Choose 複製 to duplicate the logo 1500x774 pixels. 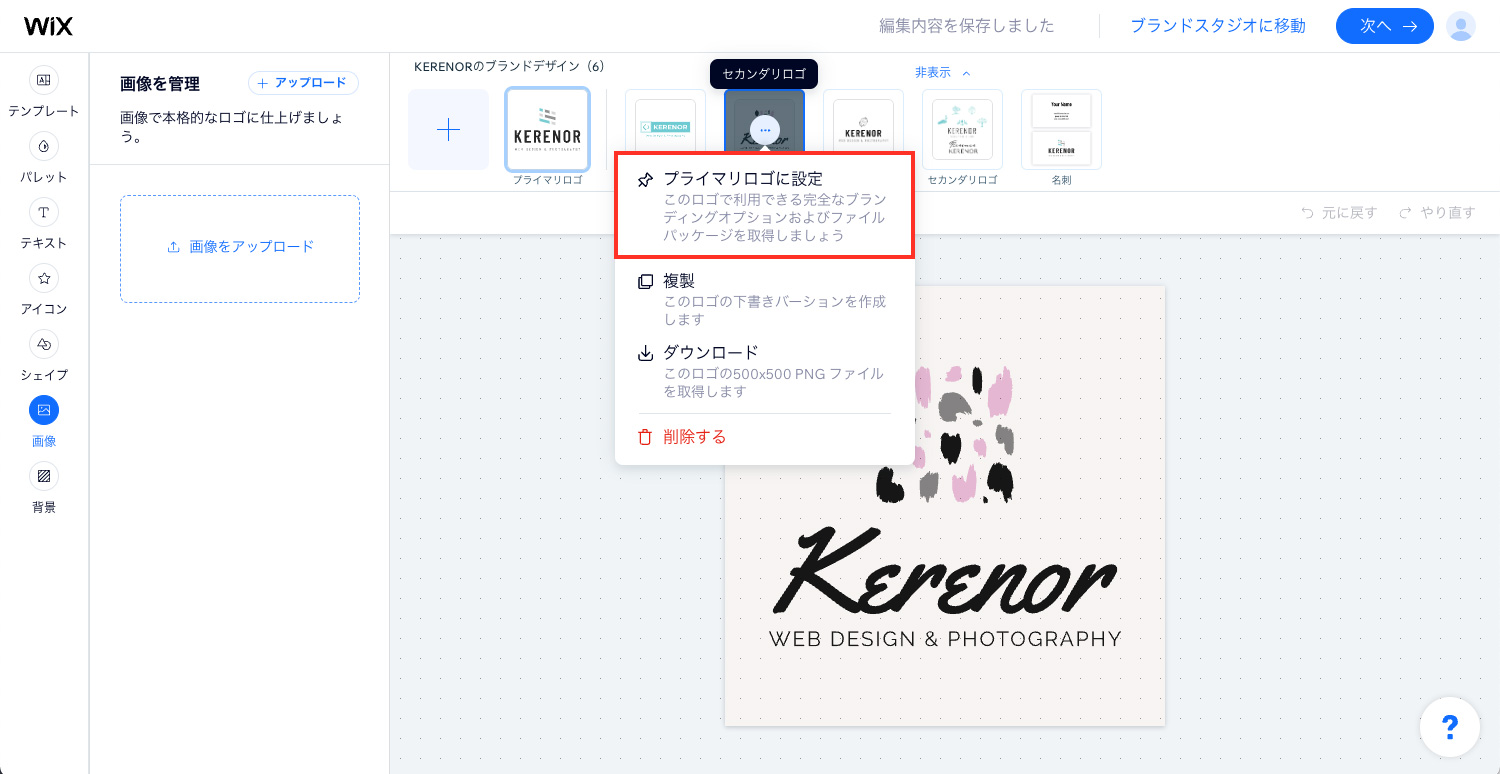764,299
